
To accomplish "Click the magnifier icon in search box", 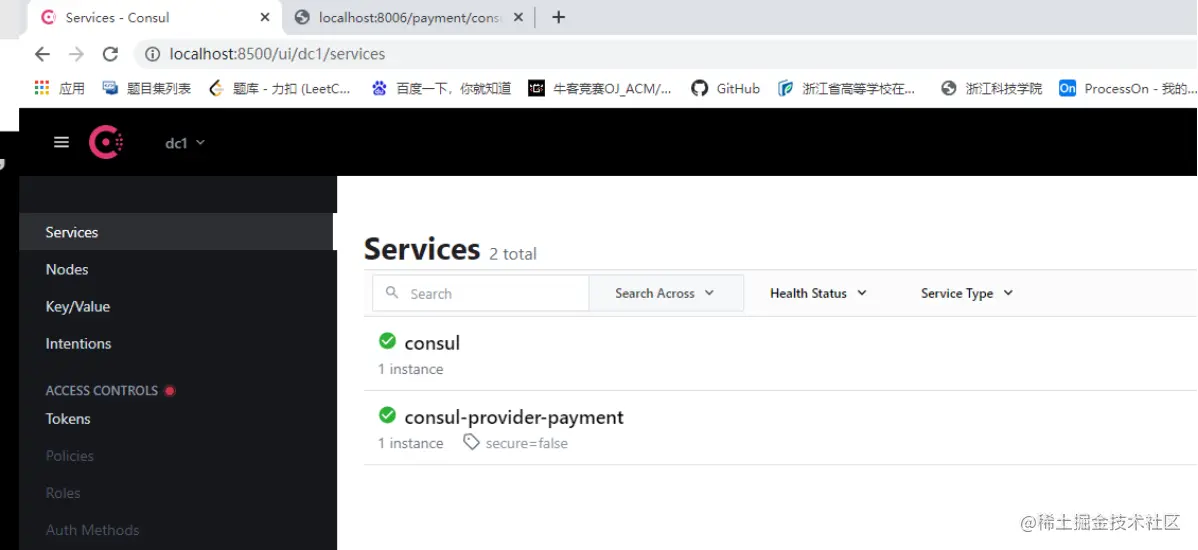I will [392, 293].
